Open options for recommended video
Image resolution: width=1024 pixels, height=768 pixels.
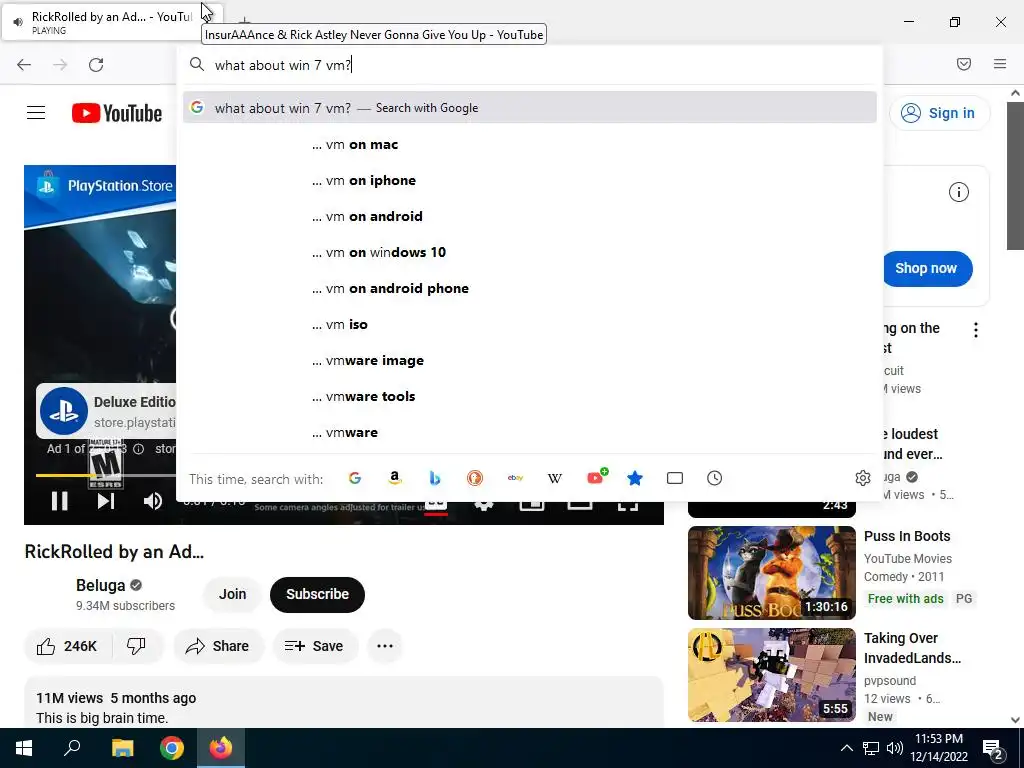point(976,330)
